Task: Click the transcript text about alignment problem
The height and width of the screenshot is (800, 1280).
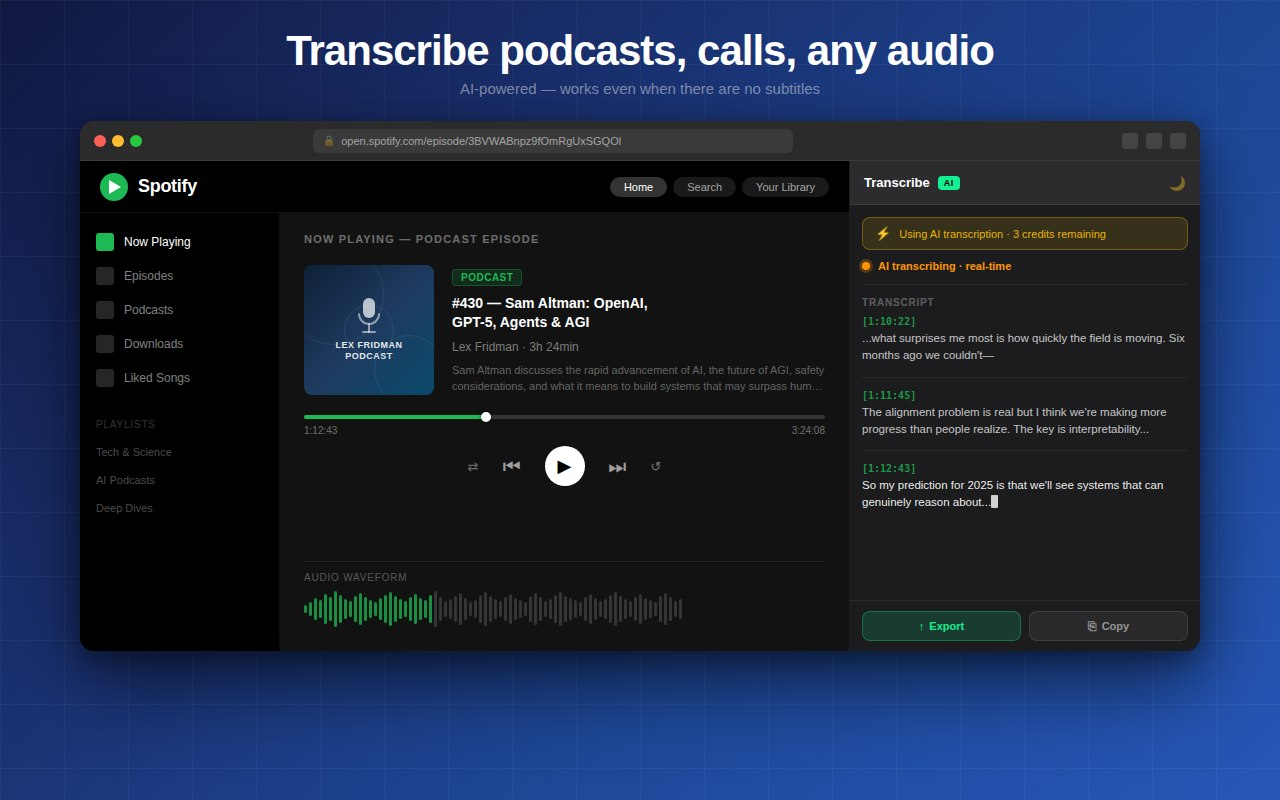Action: coord(1014,420)
